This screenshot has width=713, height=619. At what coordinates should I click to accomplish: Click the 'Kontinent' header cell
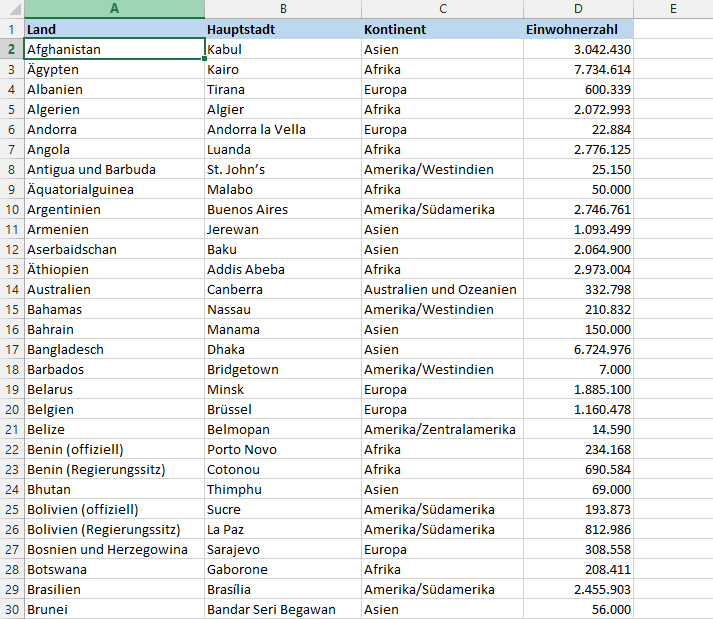point(442,29)
